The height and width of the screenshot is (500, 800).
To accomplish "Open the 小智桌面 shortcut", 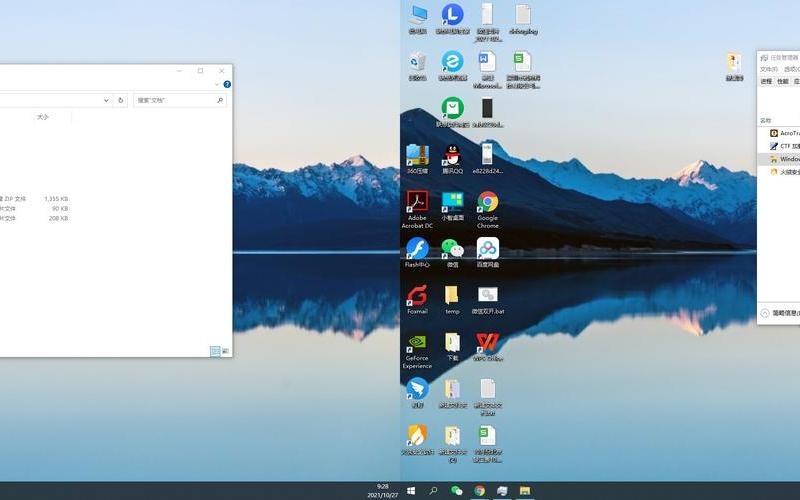I will tap(453, 206).
